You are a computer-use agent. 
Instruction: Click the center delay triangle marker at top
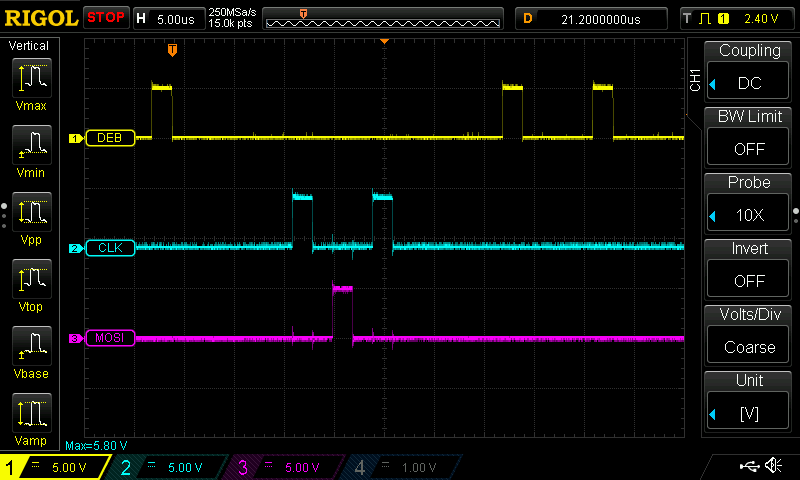[385, 41]
